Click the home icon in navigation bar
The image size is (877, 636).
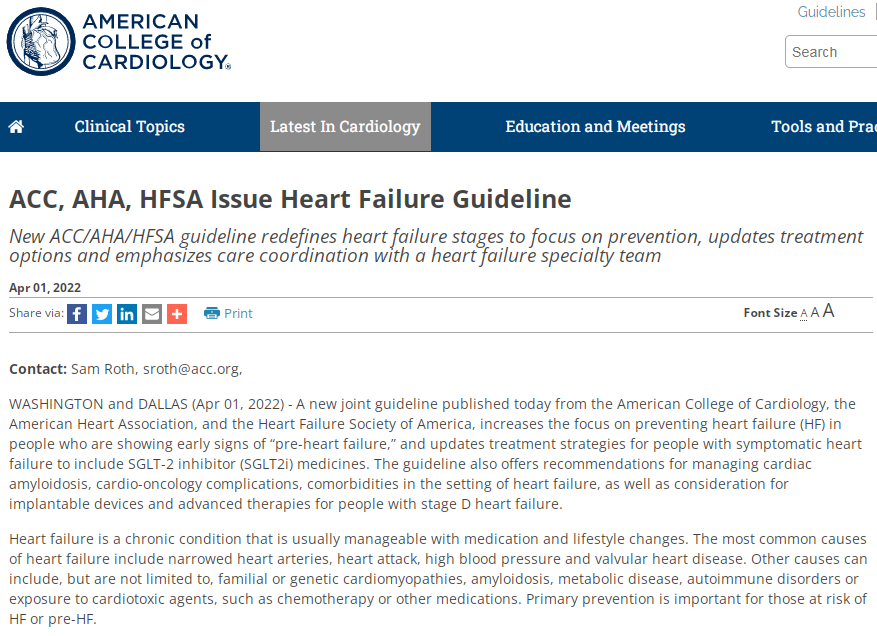pos(16,127)
